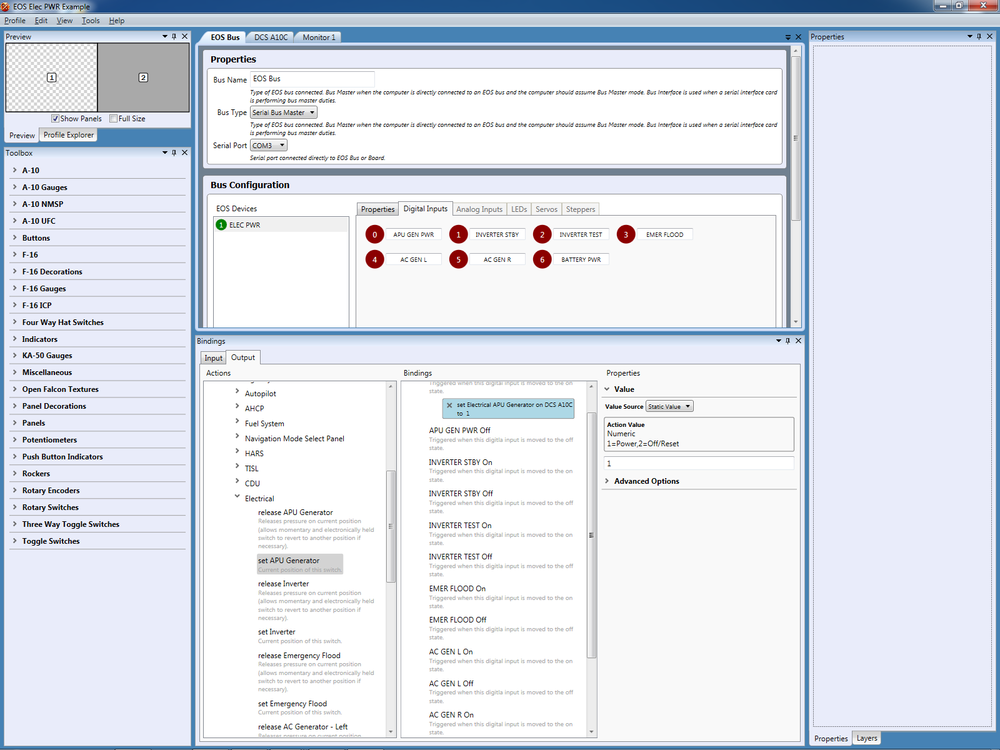Switch to the Monitor 1 tab
1000x750 pixels.
(318, 37)
